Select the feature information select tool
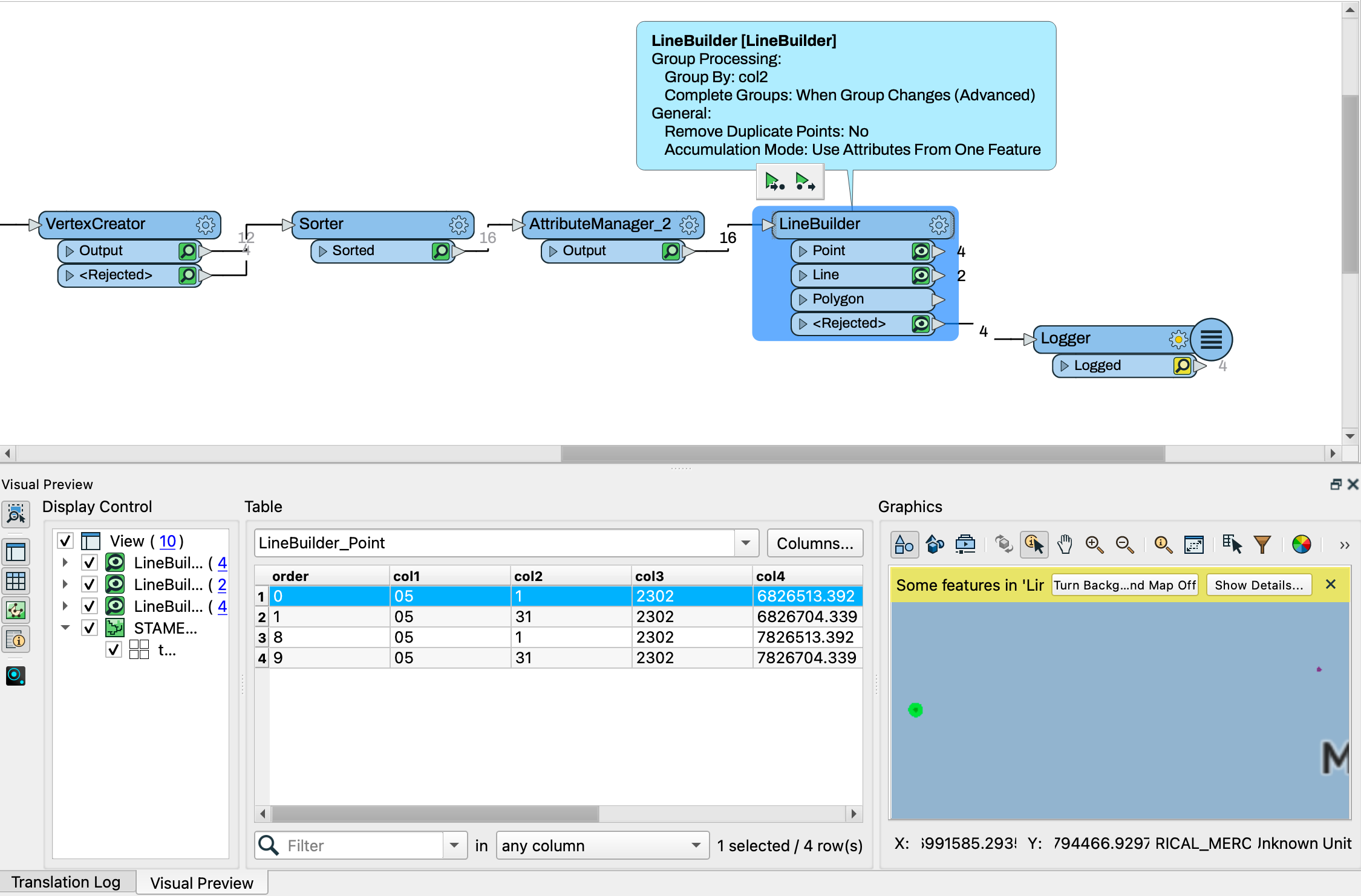 tap(1034, 545)
